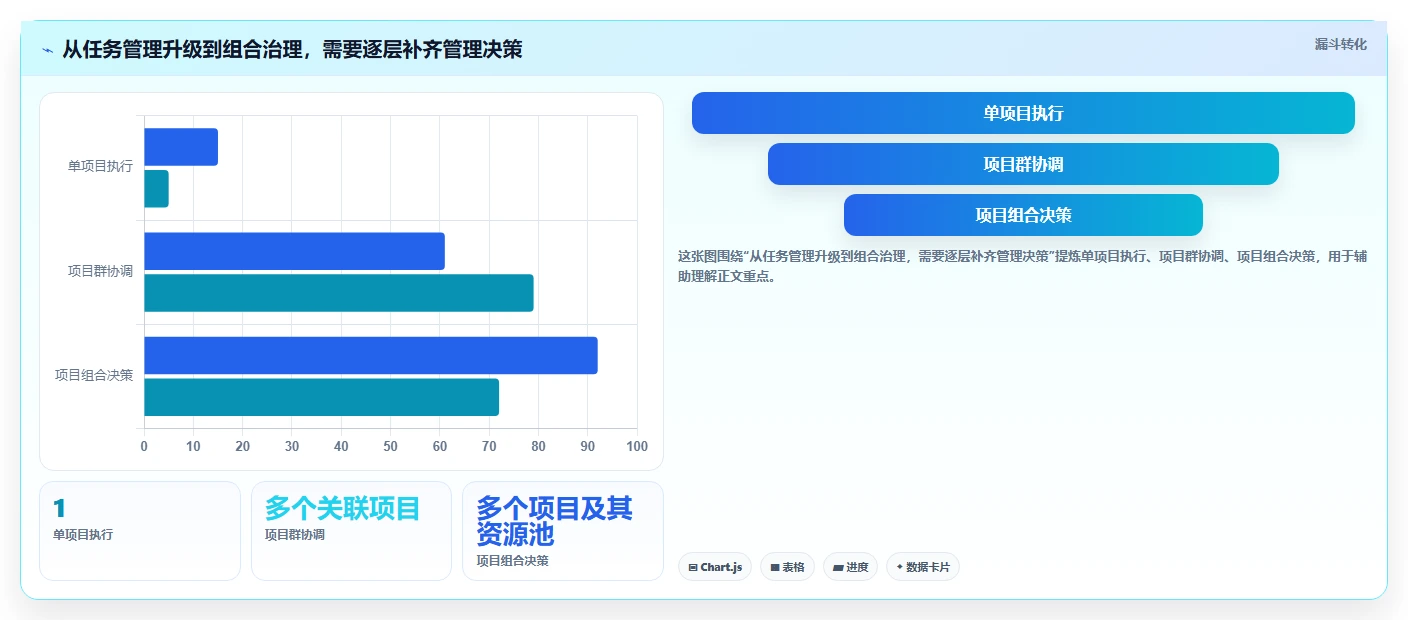This screenshot has width=1408, height=620.
Task: Click the x-axis tick label 60
Action: click(x=440, y=446)
